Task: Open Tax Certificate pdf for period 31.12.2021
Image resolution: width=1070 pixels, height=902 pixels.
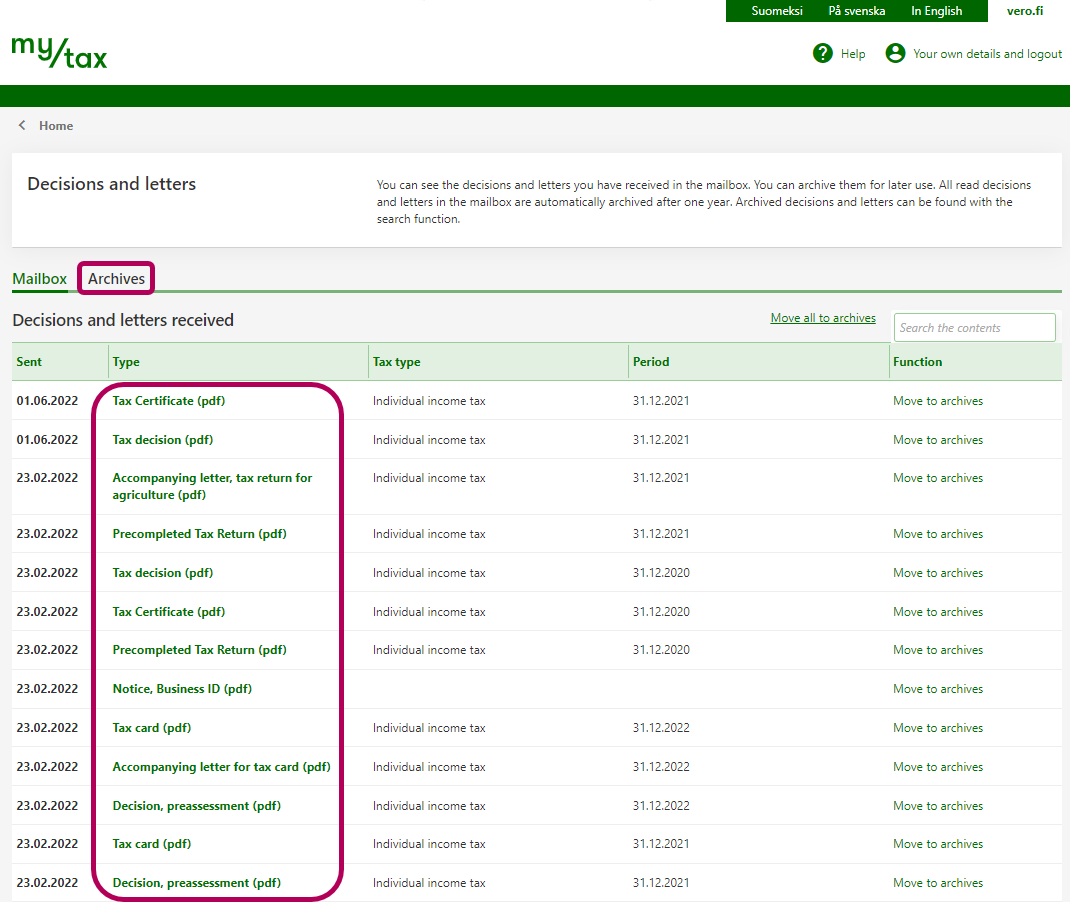Action: coord(167,401)
